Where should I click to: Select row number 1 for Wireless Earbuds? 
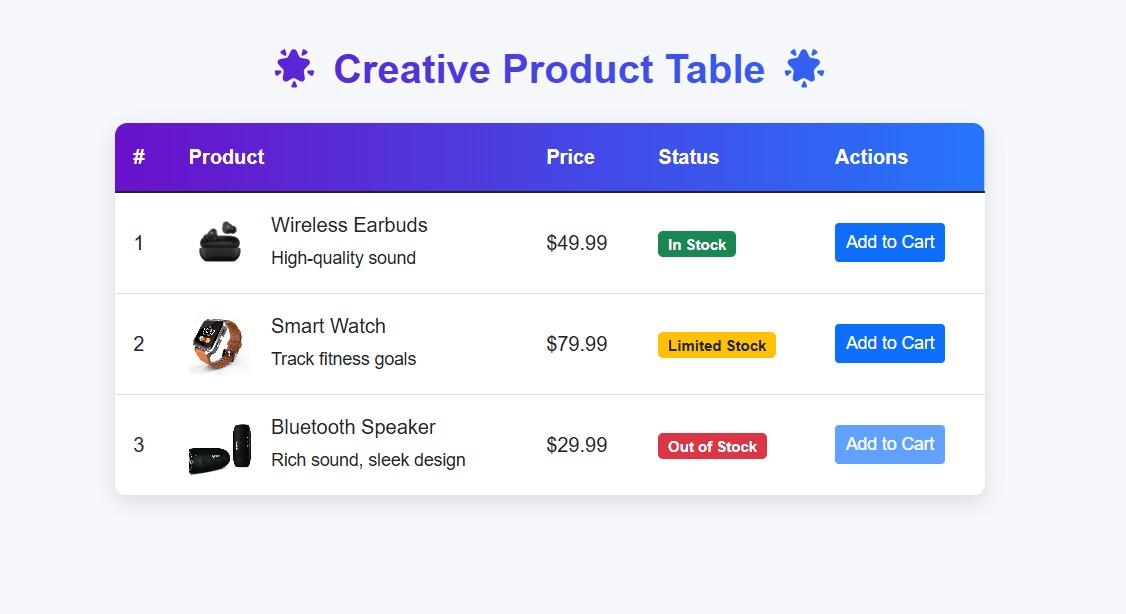139,242
